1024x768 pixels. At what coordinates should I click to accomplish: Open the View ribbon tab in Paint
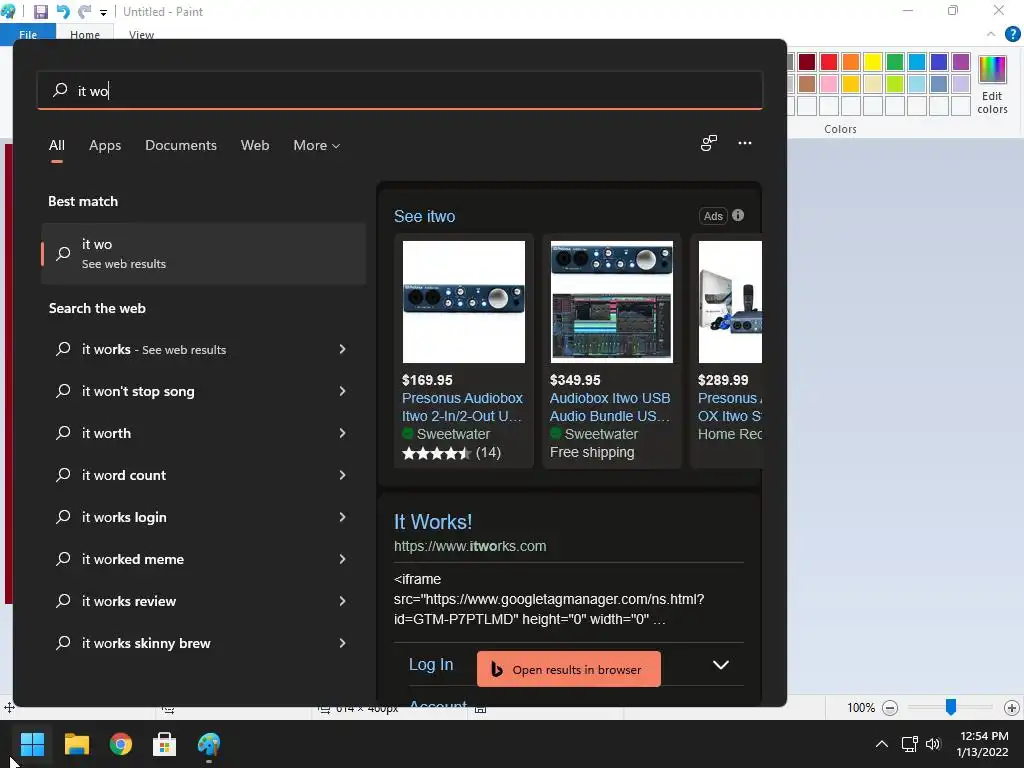[x=141, y=35]
